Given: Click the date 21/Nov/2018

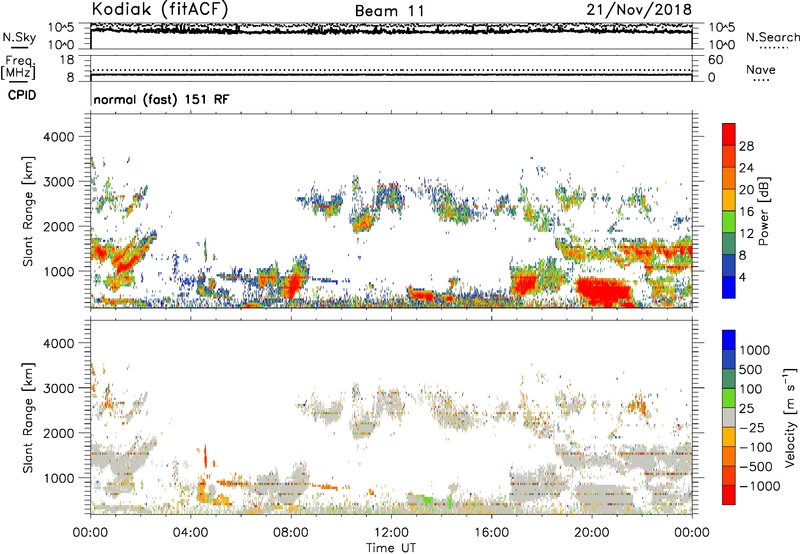Looking at the screenshot, I should tap(639, 10).
